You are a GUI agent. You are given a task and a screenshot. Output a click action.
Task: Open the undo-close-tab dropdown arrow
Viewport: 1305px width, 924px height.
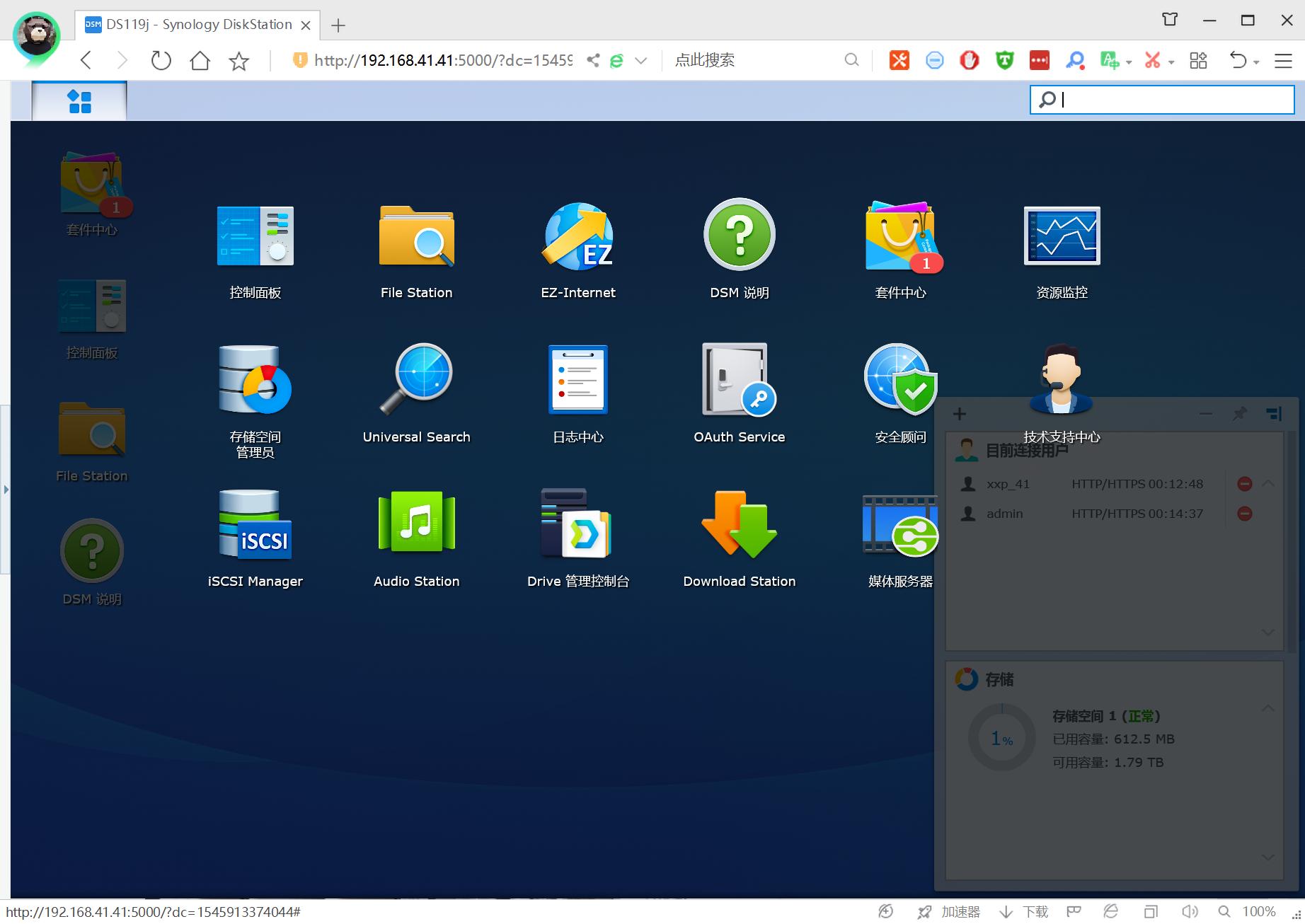[1256, 62]
